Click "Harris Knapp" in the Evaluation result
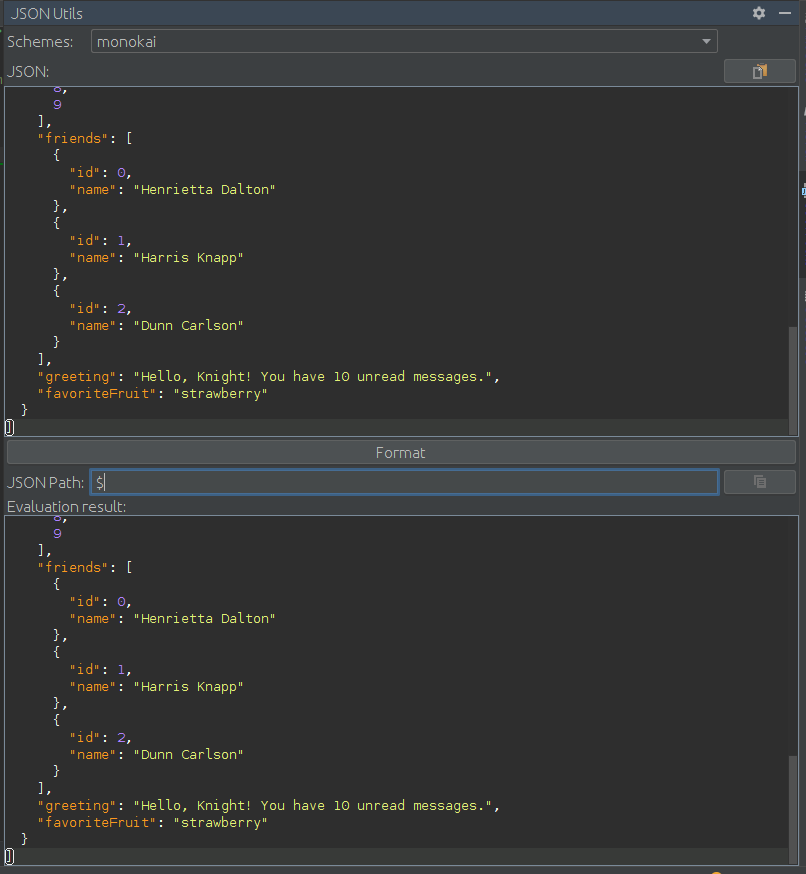Screen dimensions: 806x874 [x=188, y=687]
